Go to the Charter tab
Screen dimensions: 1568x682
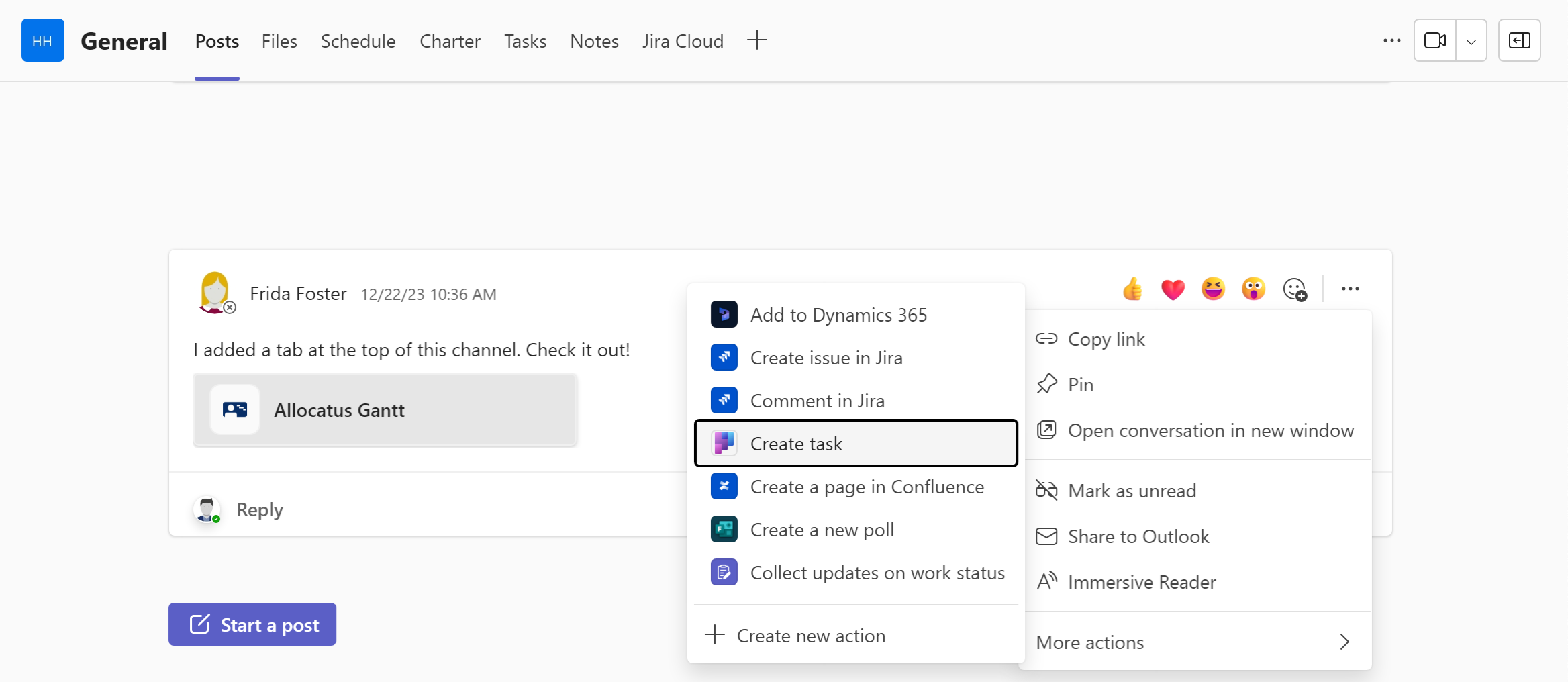point(450,41)
